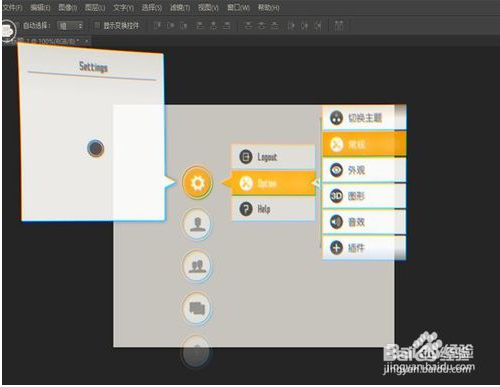
Task: Open the 自动选择 group/layer dropdown
Action: [70, 26]
